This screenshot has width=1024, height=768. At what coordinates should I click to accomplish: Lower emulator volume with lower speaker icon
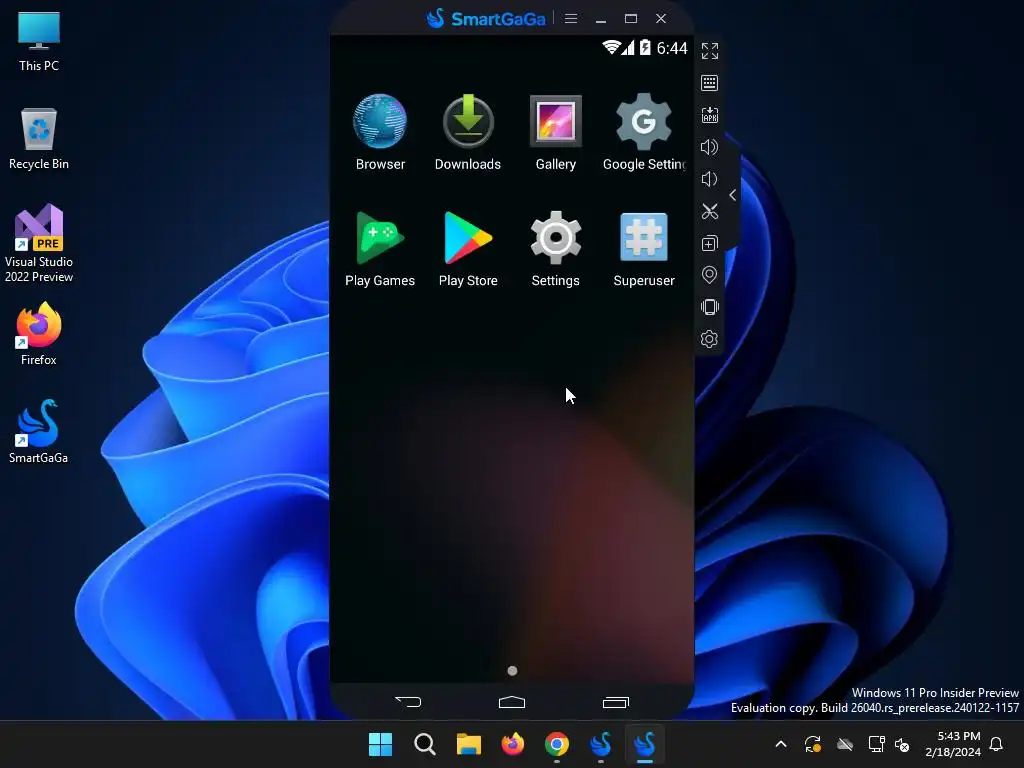[710, 179]
